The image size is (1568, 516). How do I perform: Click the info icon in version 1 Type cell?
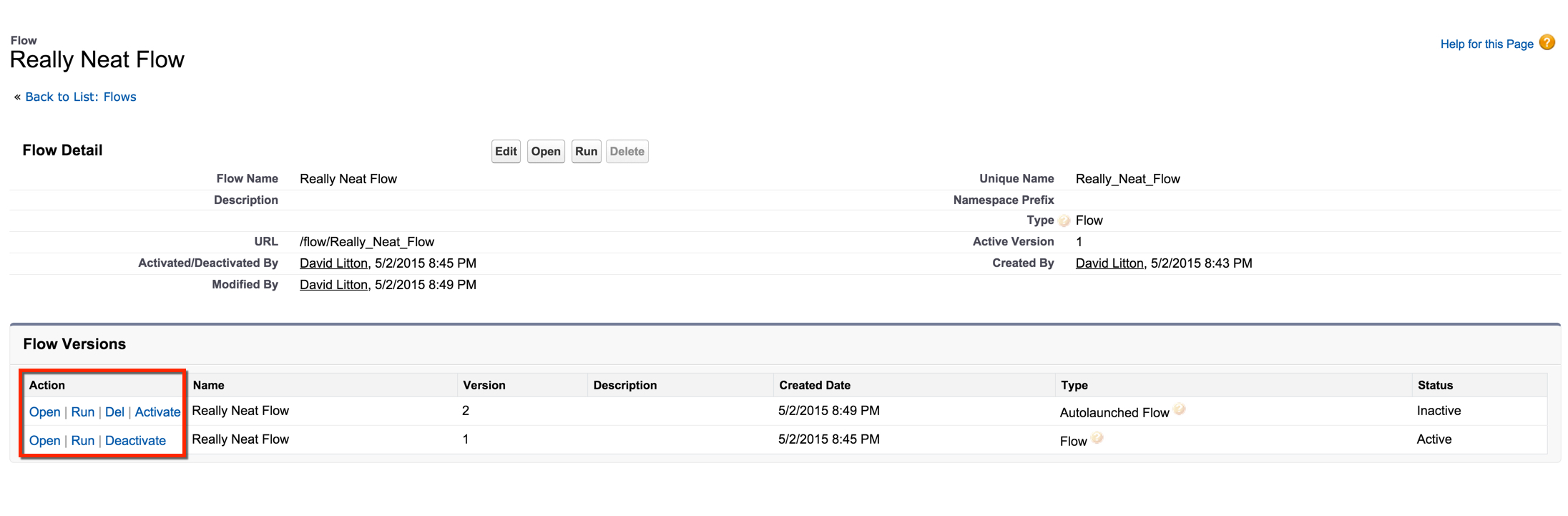[1097, 438]
